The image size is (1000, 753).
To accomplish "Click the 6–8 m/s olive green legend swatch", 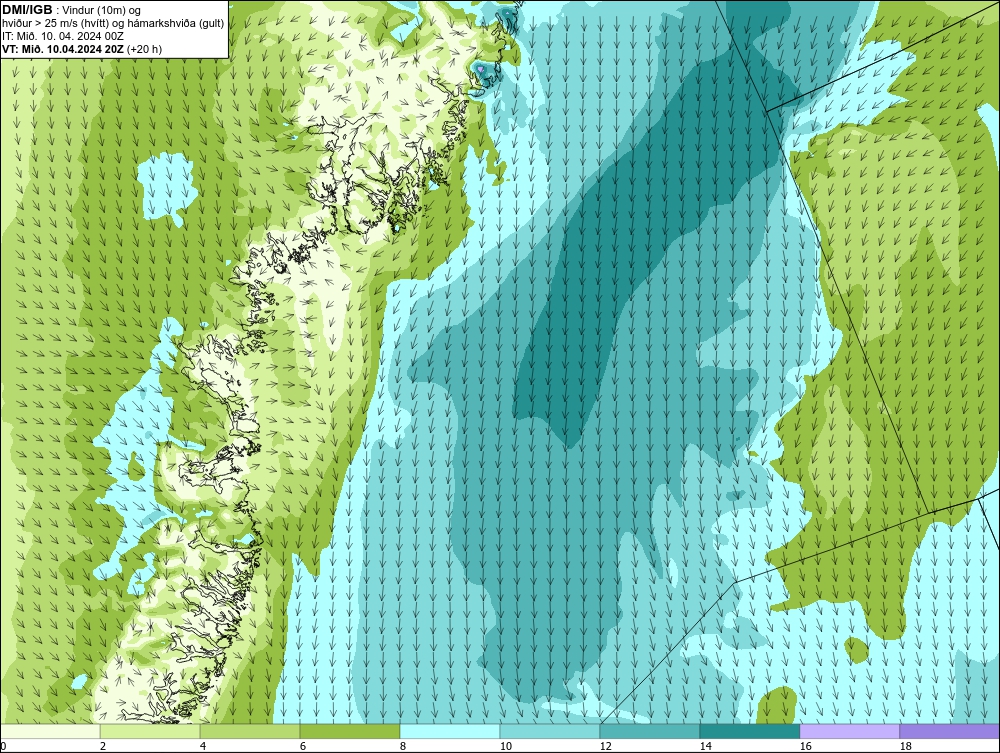I will pos(349,731).
